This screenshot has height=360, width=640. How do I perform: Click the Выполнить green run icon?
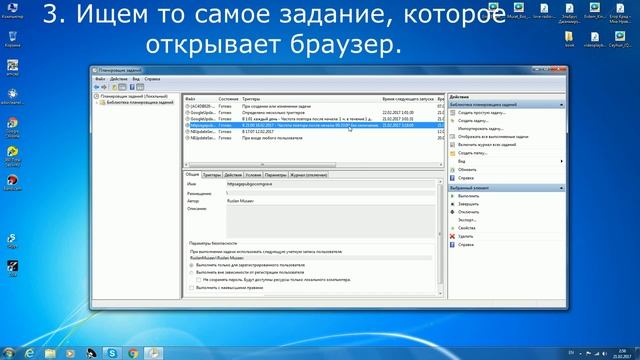452,196
